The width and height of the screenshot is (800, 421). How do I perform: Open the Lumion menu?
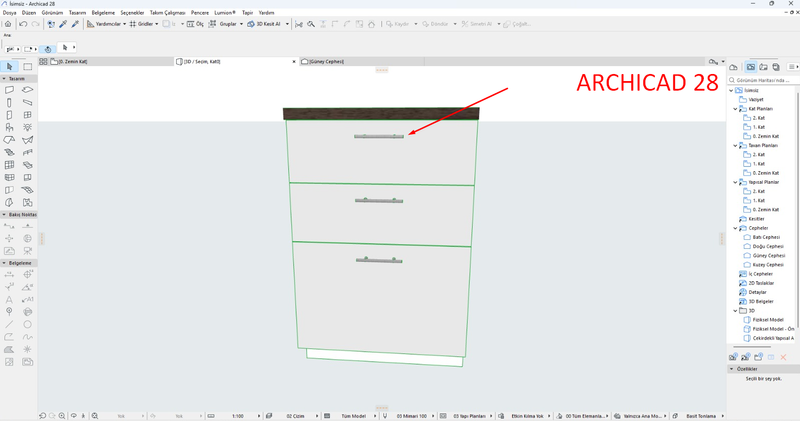225,13
